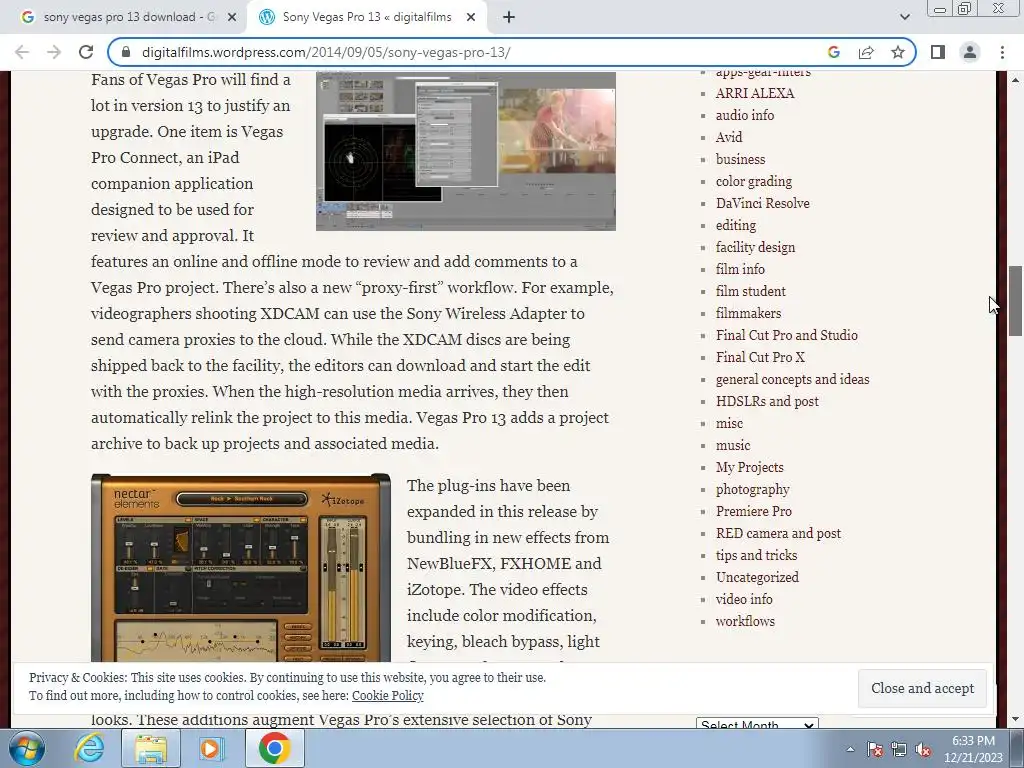This screenshot has height=768, width=1024.
Task: Click the scrollbar up arrow
Action: (x=1016, y=80)
